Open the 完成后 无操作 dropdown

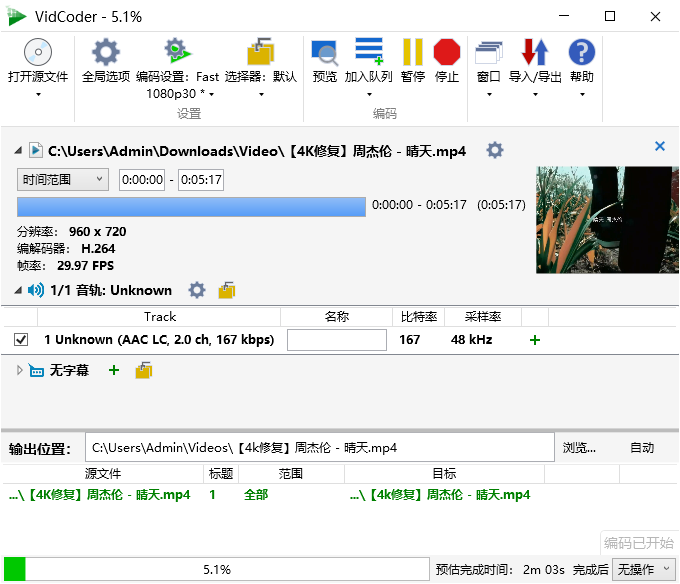[x=644, y=569]
